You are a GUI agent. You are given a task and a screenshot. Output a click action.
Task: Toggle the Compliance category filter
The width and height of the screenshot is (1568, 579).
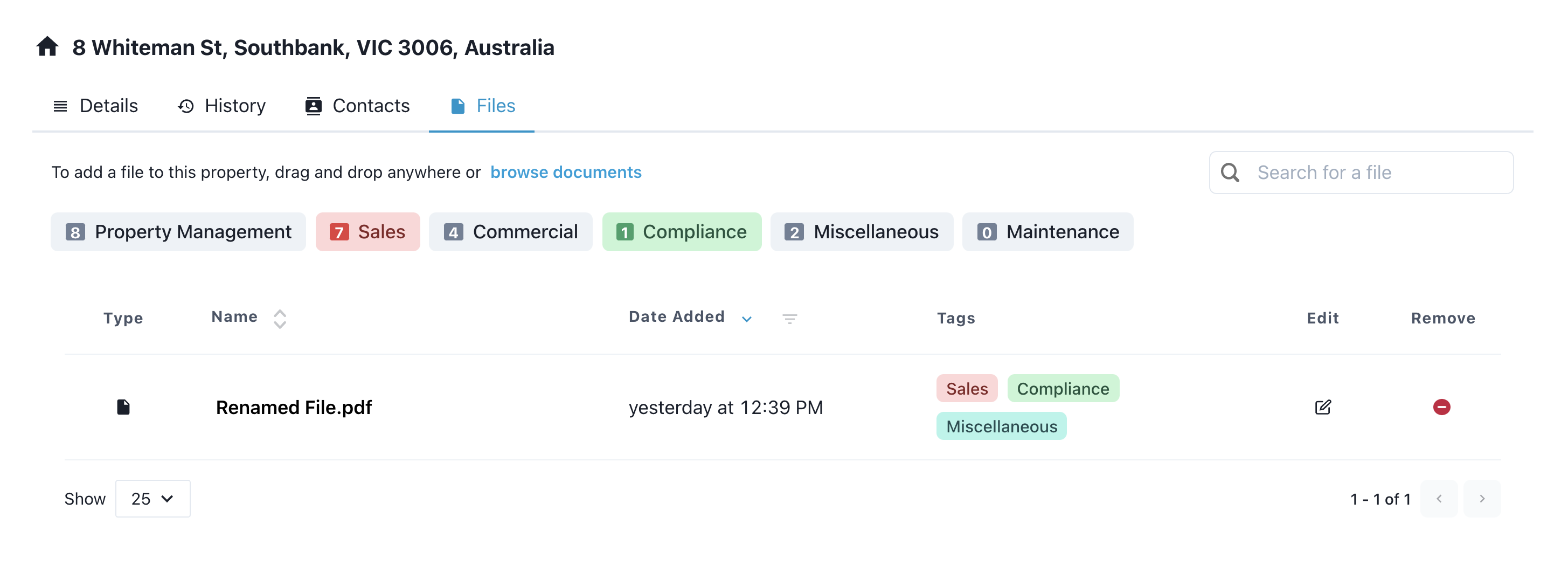coord(681,232)
